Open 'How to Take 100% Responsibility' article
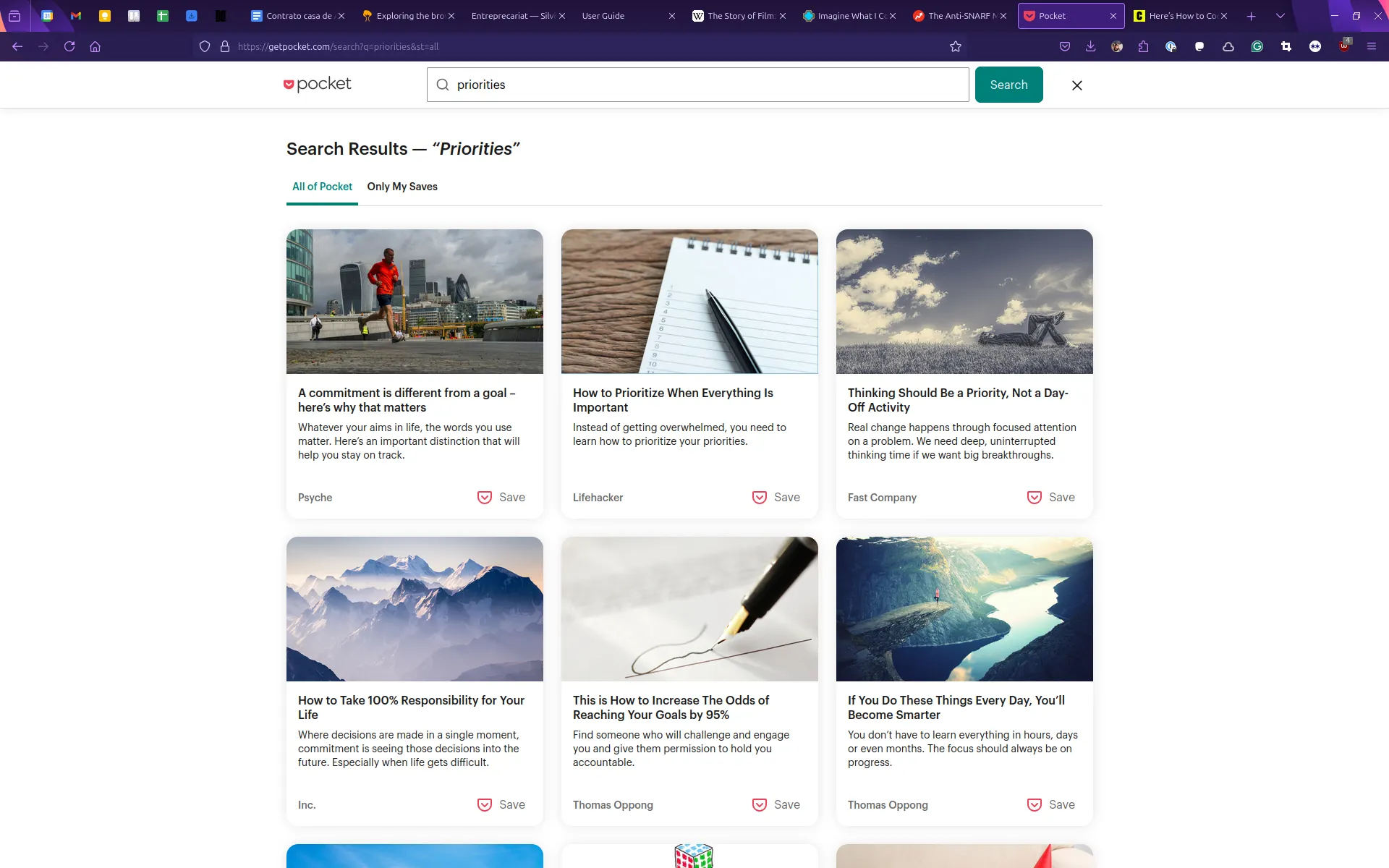This screenshot has width=1389, height=868. tap(411, 707)
